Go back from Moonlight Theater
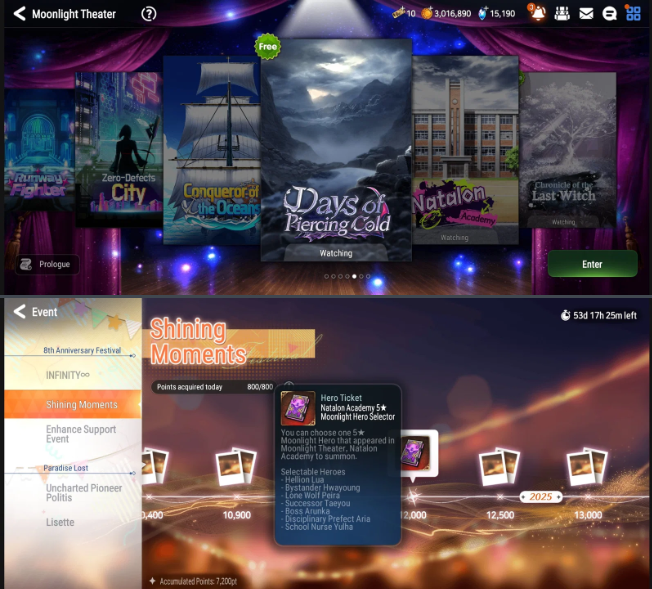This screenshot has height=589, width=652. pos(20,14)
